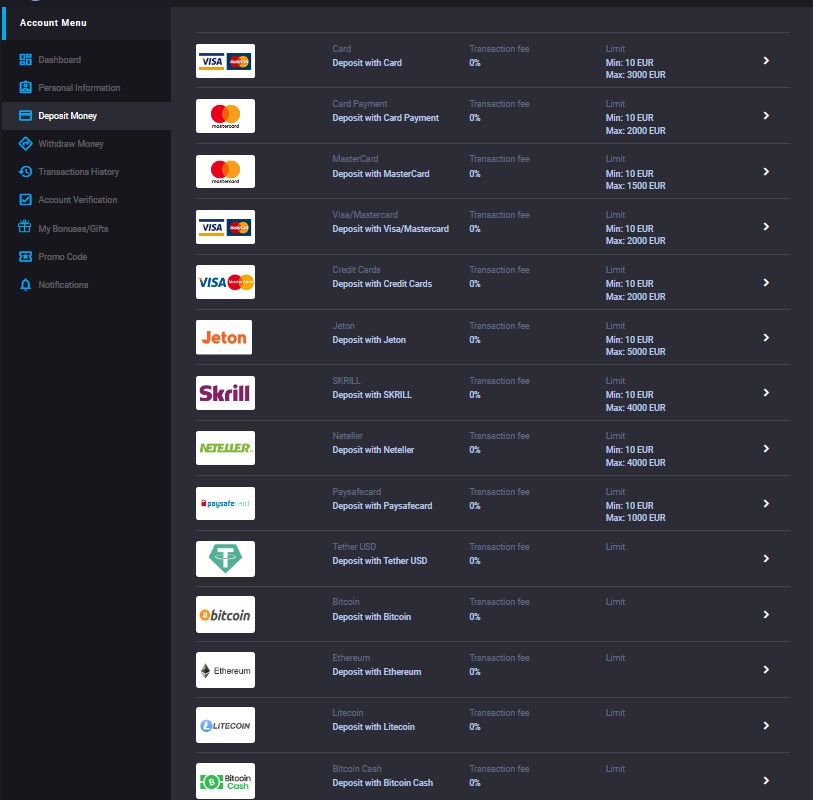The image size is (813, 800).
Task: Select the Visa logo in Credit Cards row
Action: pos(225,282)
